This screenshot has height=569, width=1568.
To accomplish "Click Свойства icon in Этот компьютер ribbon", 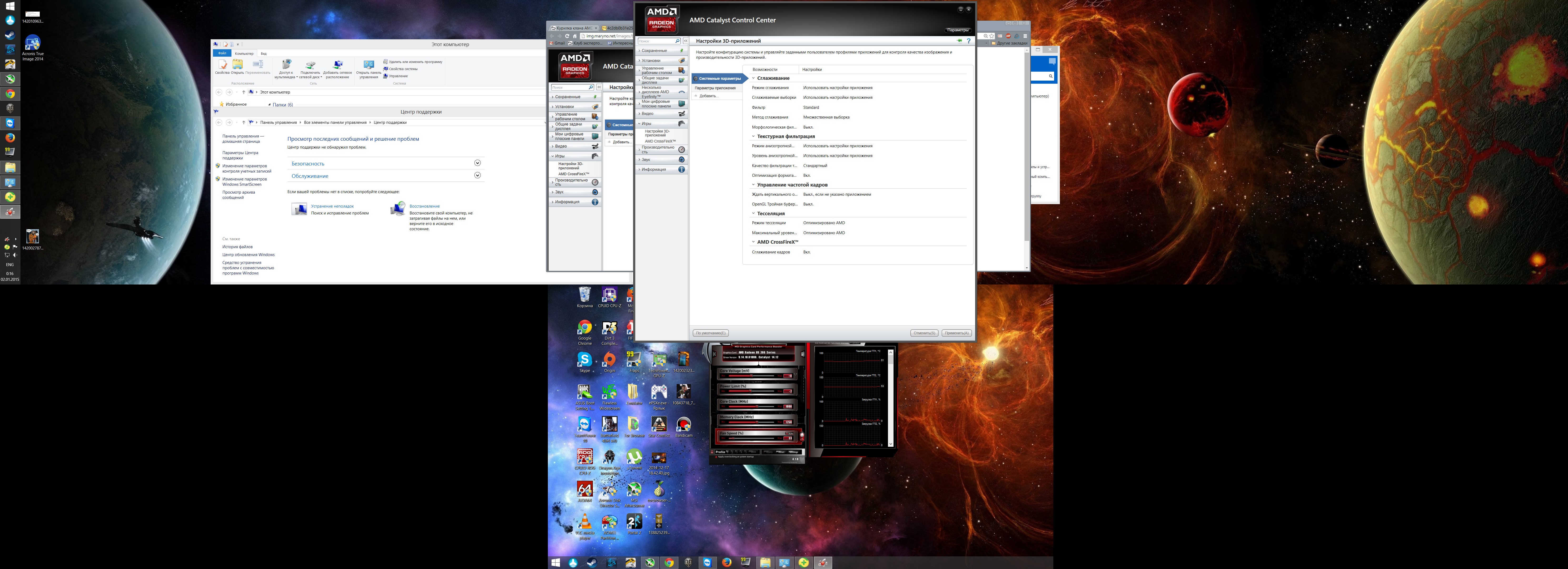I will point(222,66).
